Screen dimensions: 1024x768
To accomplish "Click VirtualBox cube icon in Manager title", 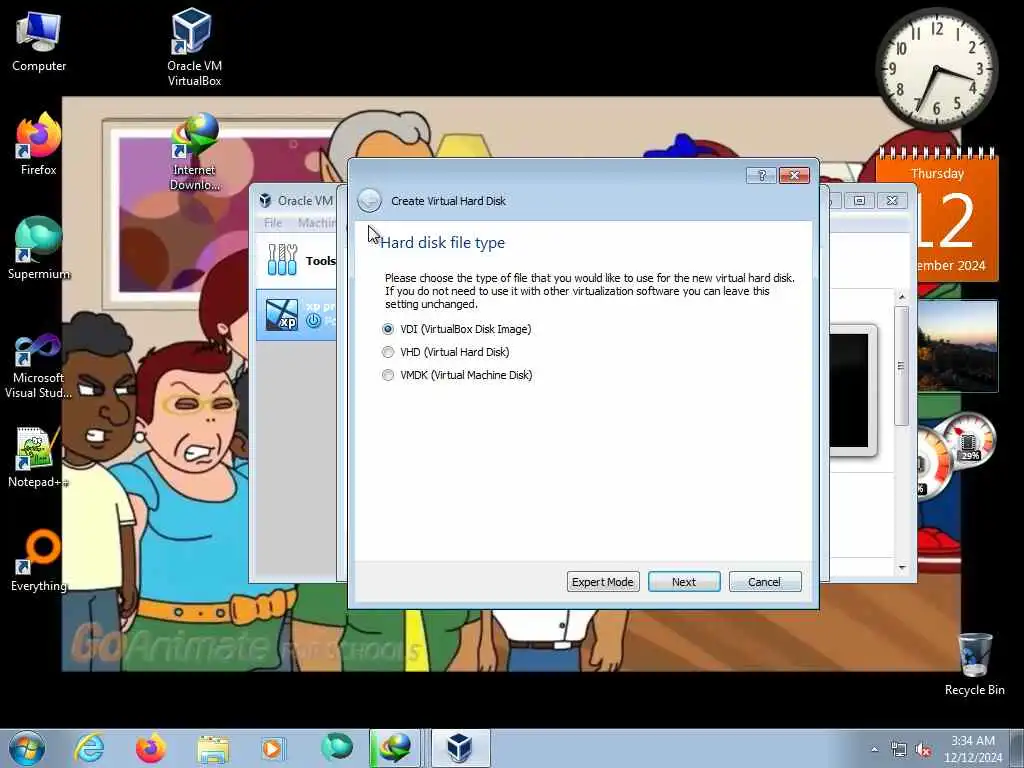I will (265, 200).
